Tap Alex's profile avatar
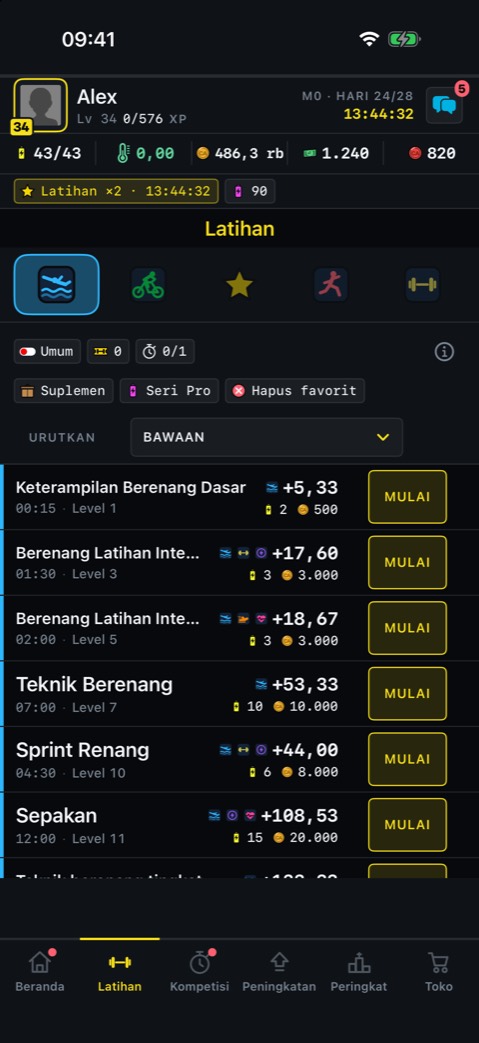Screen dimensions: 479x1043 pyautogui.click(x=41, y=105)
